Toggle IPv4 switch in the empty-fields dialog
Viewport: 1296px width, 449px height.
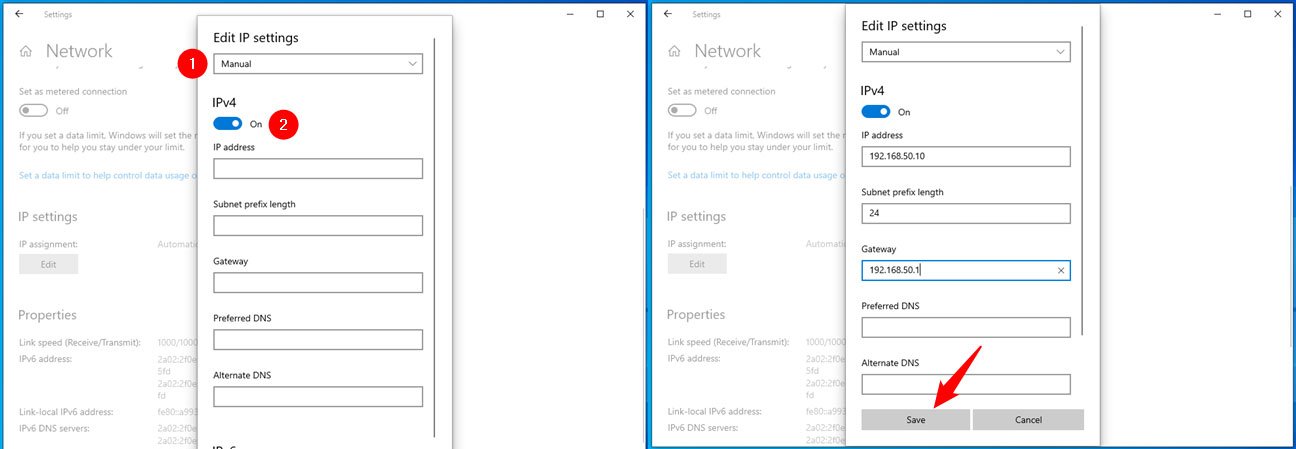pyautogui.click(x=228, y=124)
